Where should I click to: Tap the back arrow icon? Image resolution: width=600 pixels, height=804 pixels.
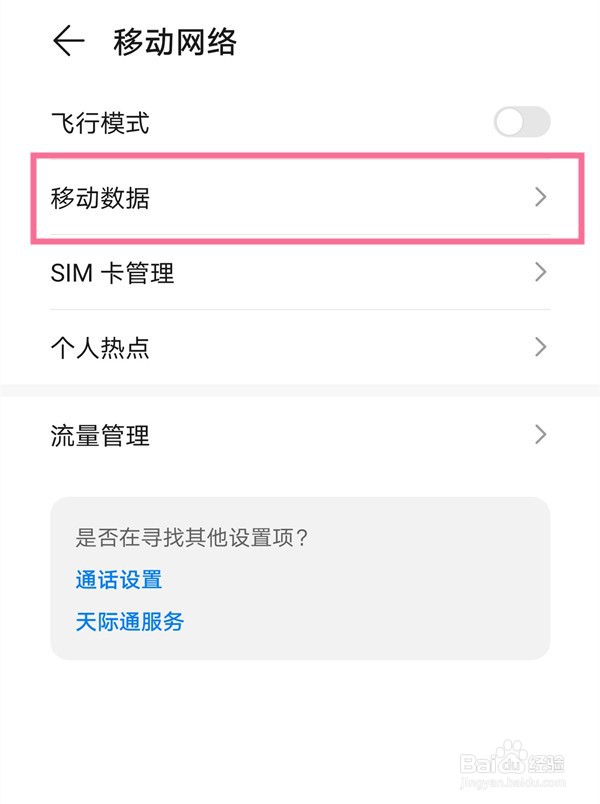pyautogui.click(x=68, y=42)
